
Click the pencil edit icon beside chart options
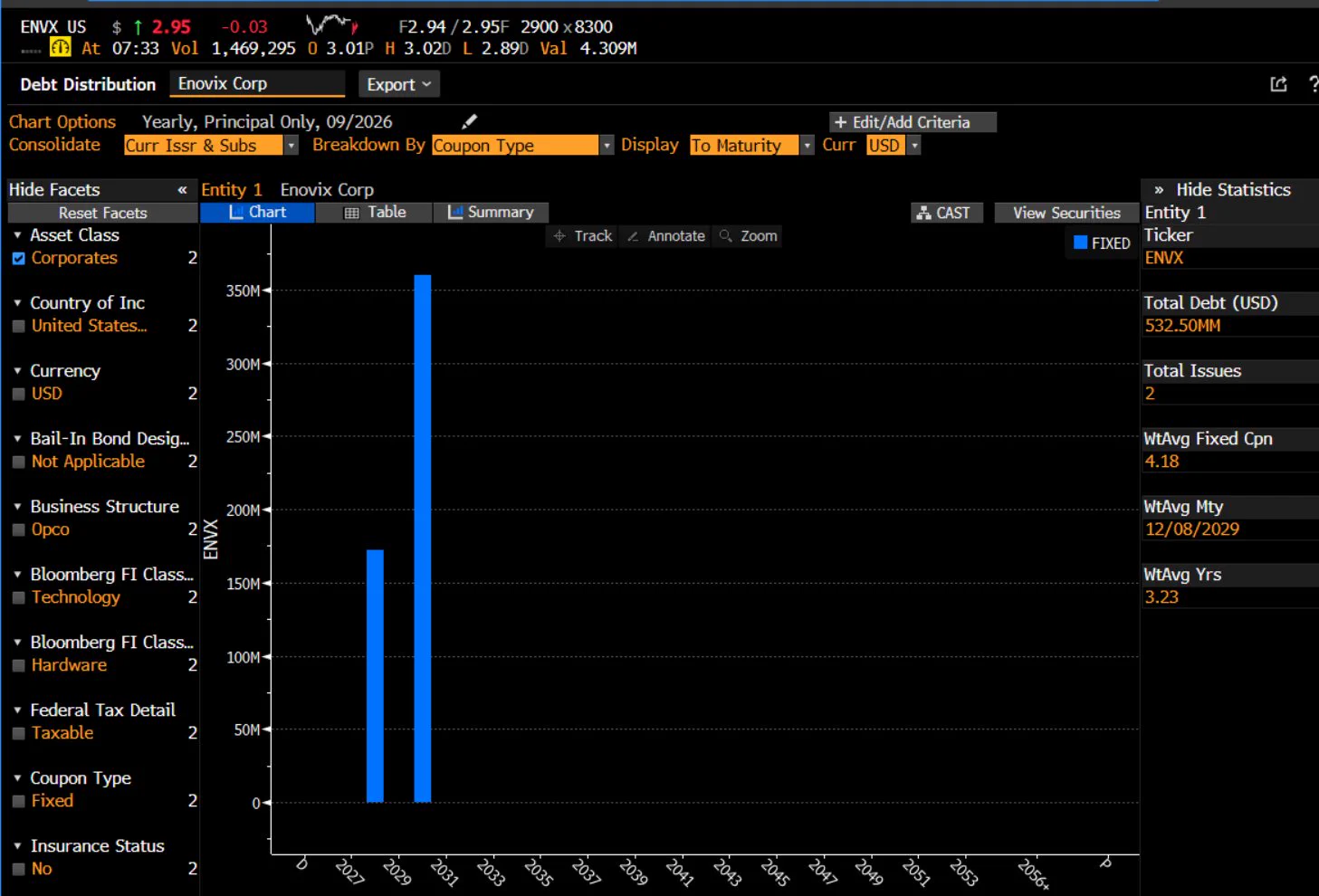coord(469,121)
